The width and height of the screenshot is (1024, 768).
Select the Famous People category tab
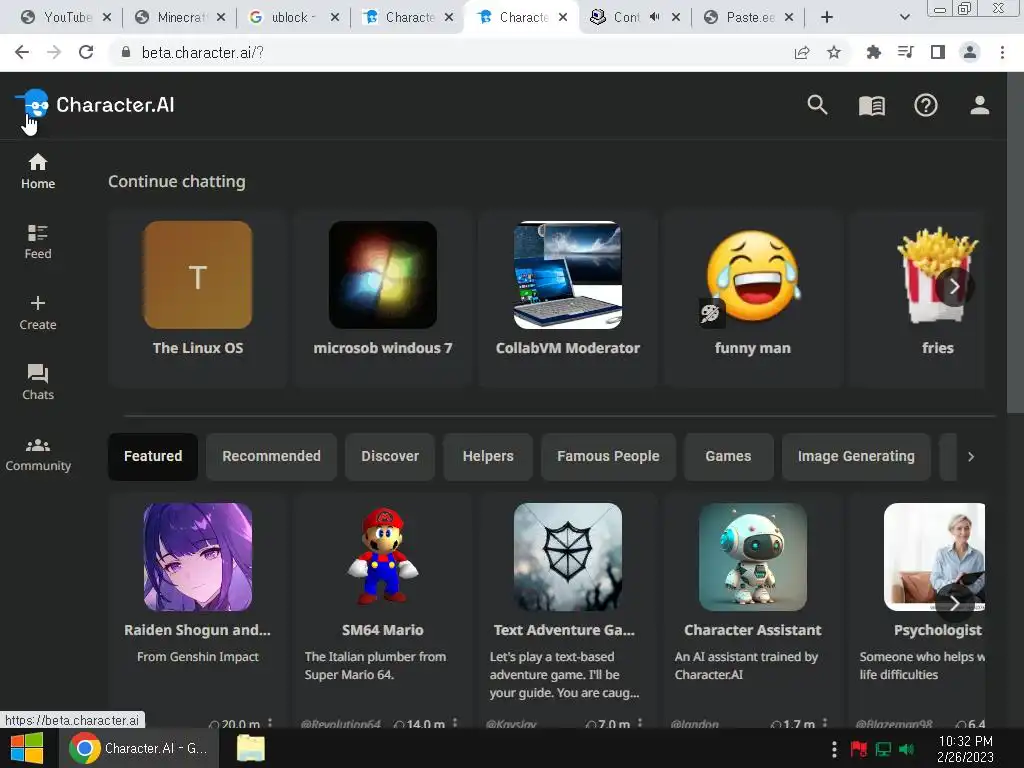608,456
